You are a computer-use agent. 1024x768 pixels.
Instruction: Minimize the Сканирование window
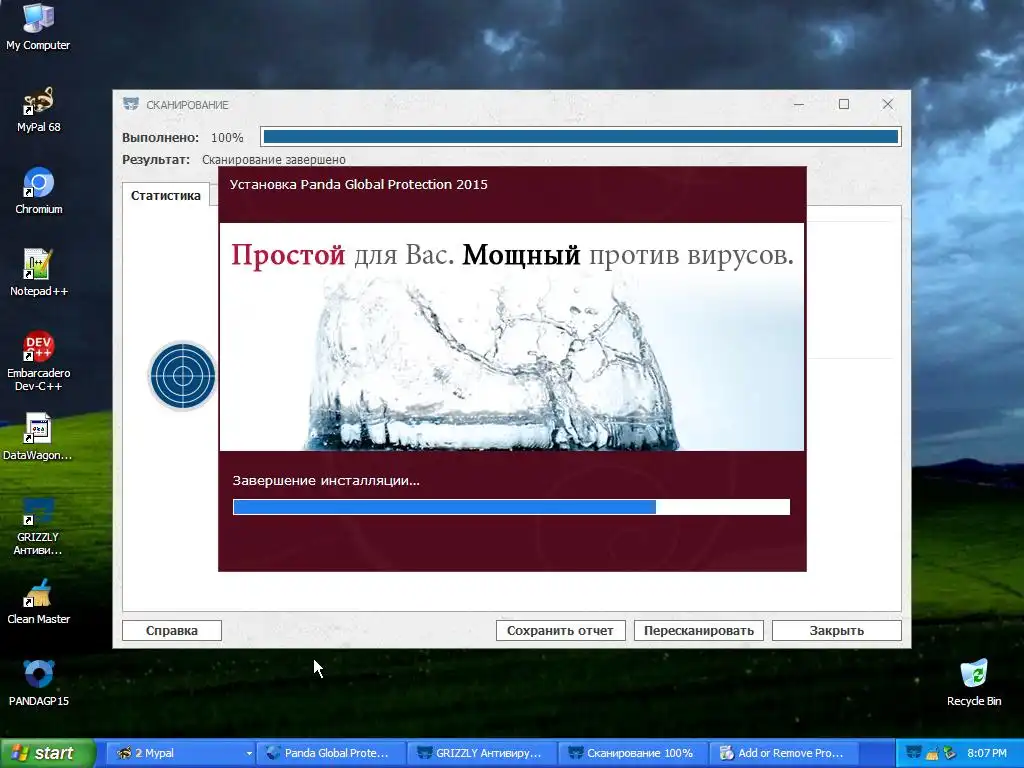(799, 104)
